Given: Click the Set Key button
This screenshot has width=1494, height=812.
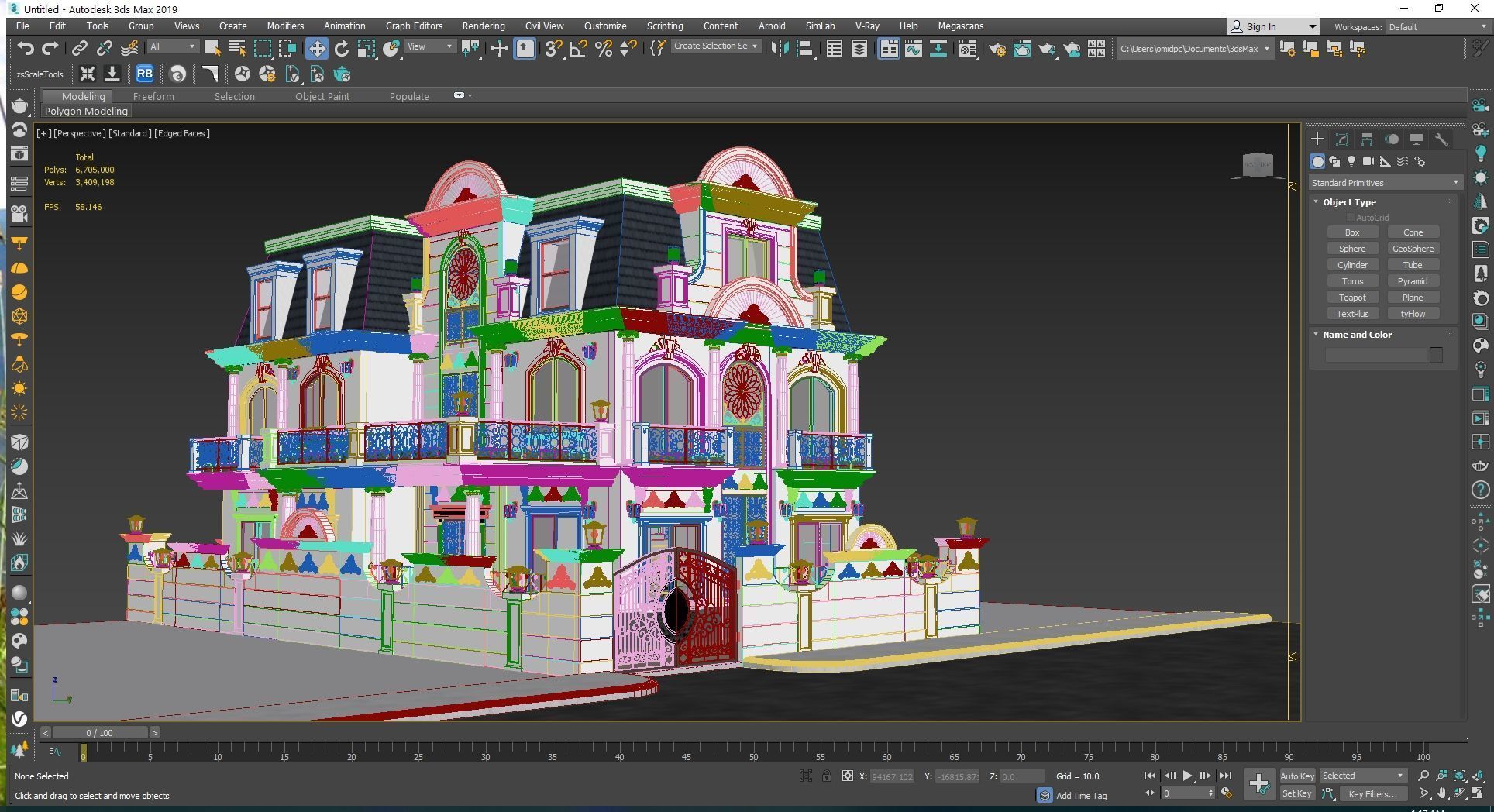Looking at the screenshot, I should 1296,793.
